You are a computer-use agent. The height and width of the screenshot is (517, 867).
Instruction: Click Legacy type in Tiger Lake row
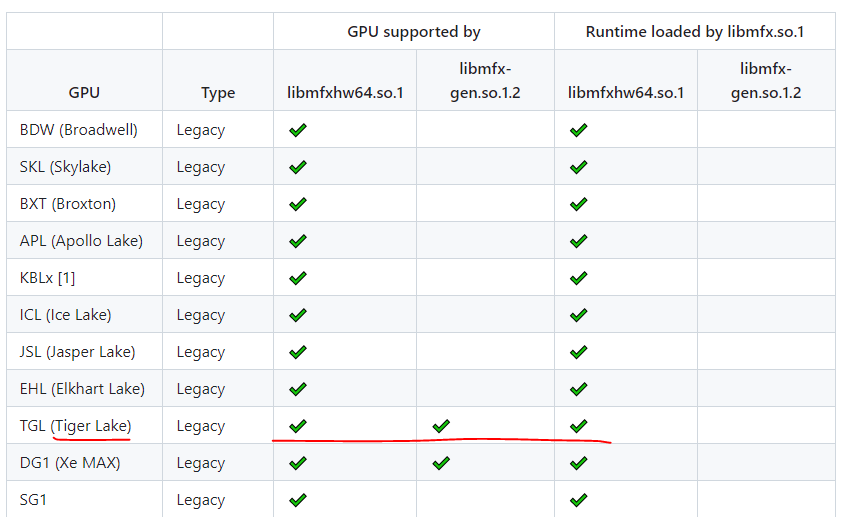[x=201, y=427]
